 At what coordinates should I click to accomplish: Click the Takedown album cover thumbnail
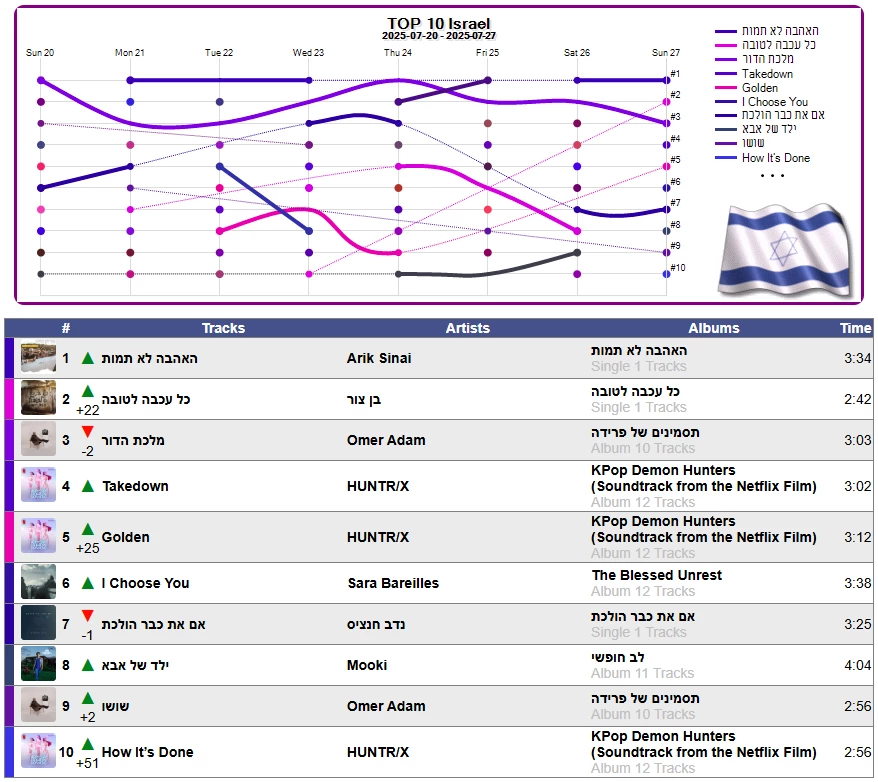(x=38, y=485)
